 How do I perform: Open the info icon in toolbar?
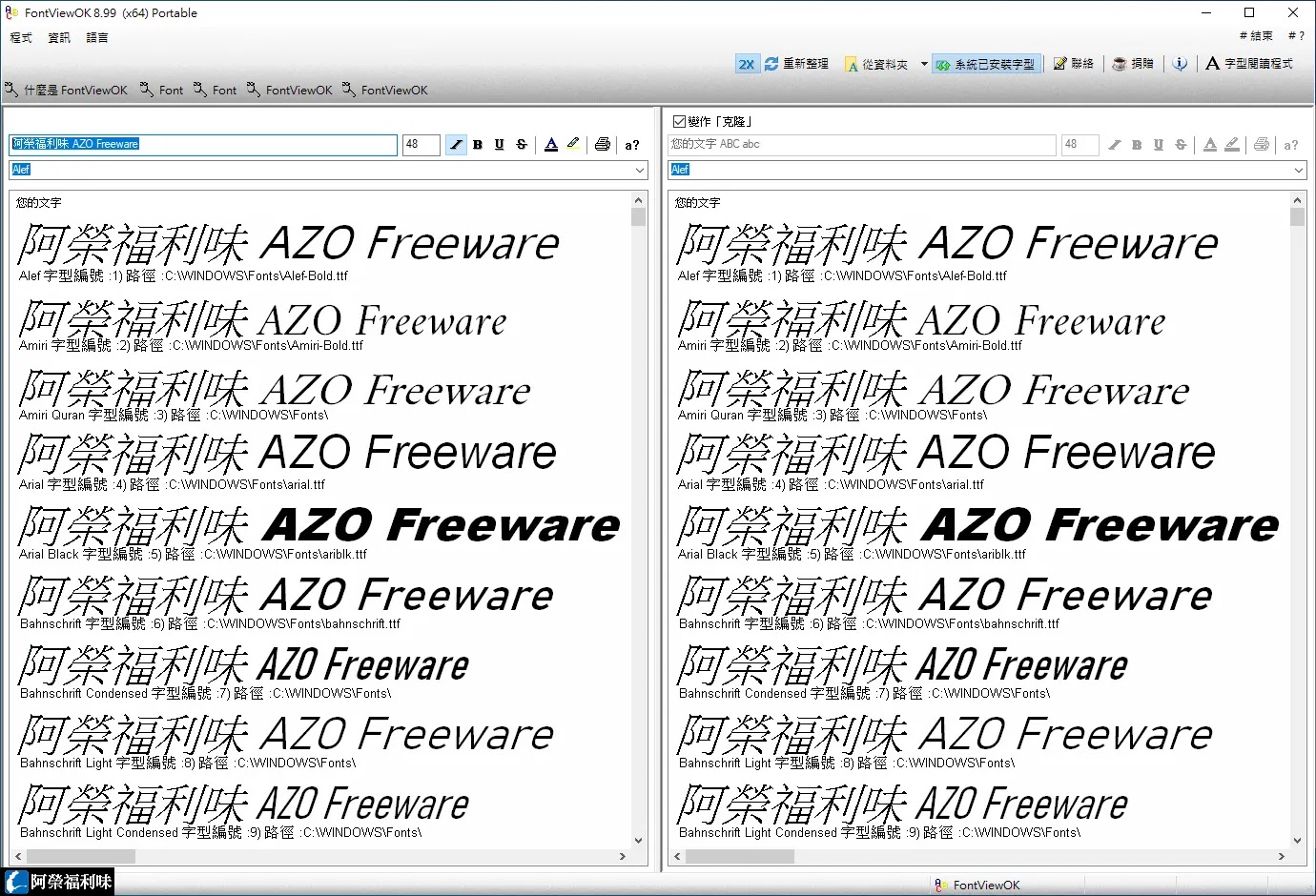pyautogui.click(x=1180, y=64)
